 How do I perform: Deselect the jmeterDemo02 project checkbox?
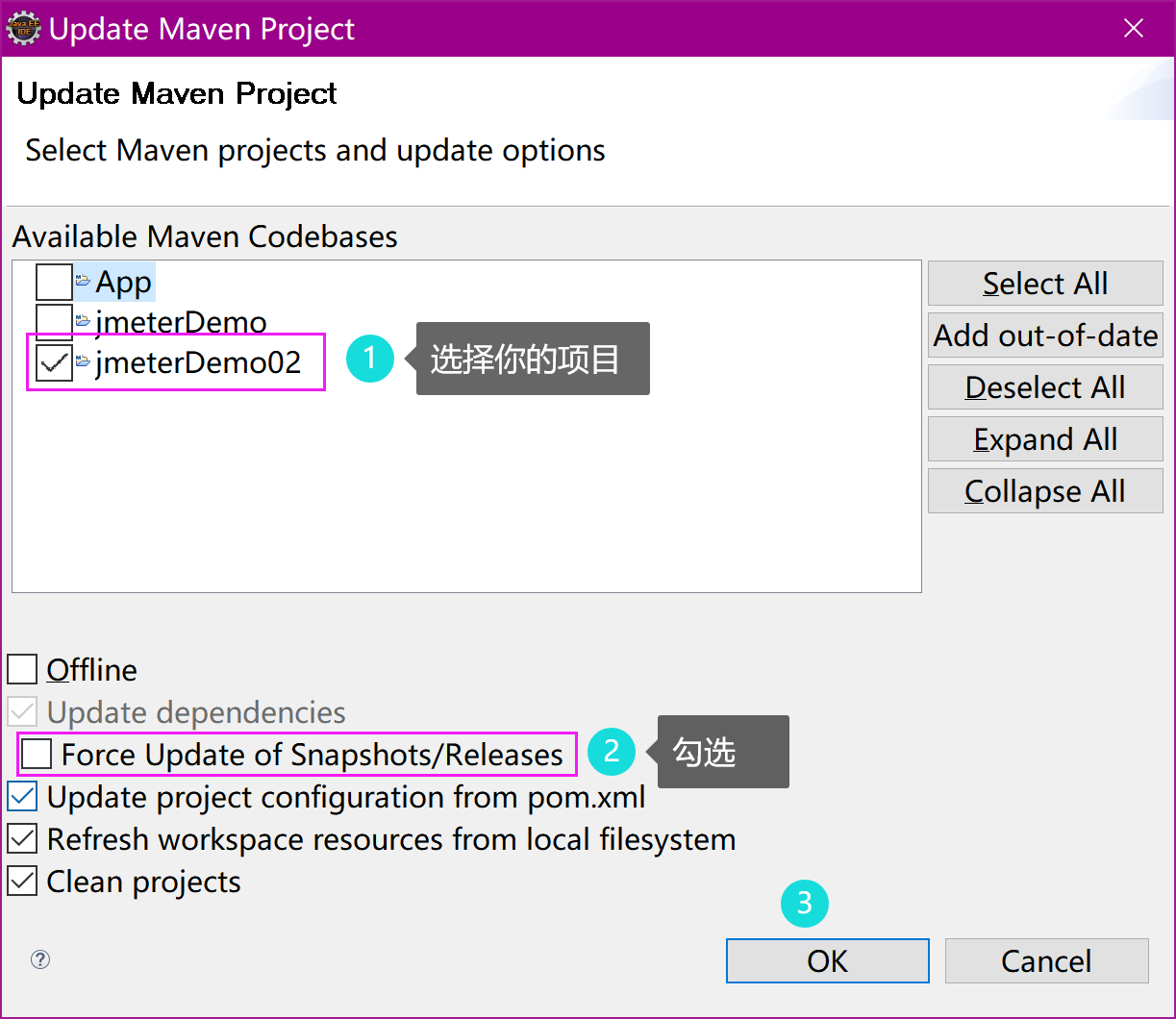click(x=55, y=362)
